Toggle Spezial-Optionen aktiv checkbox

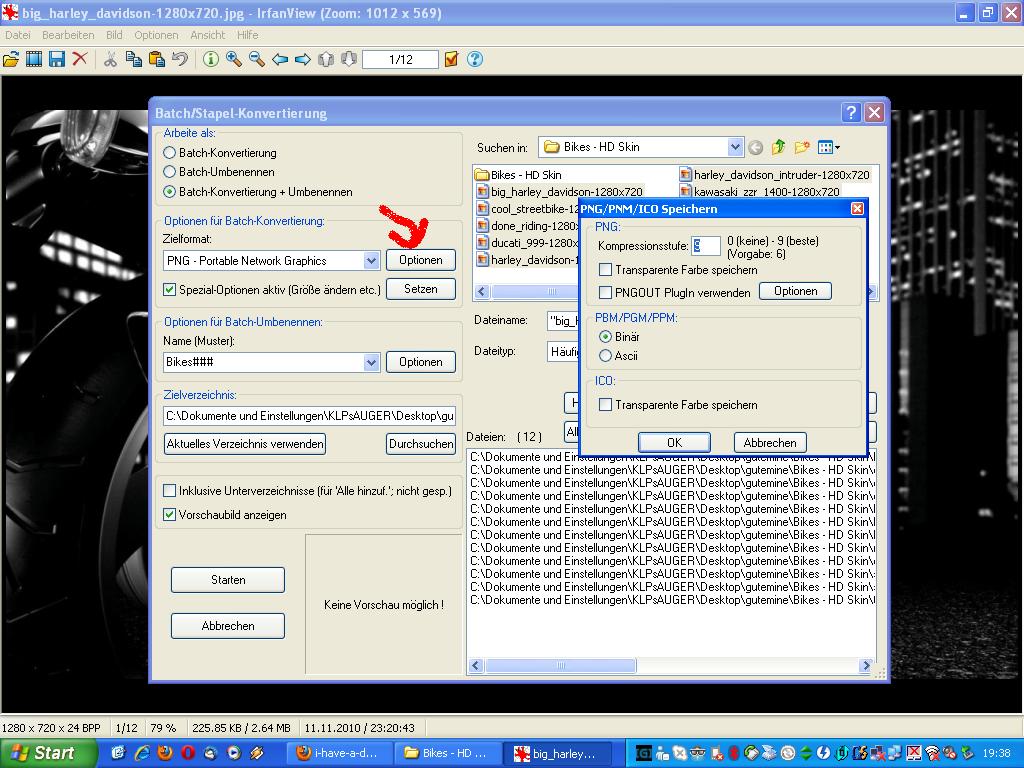pyautogui.click(x=169, y=289)
